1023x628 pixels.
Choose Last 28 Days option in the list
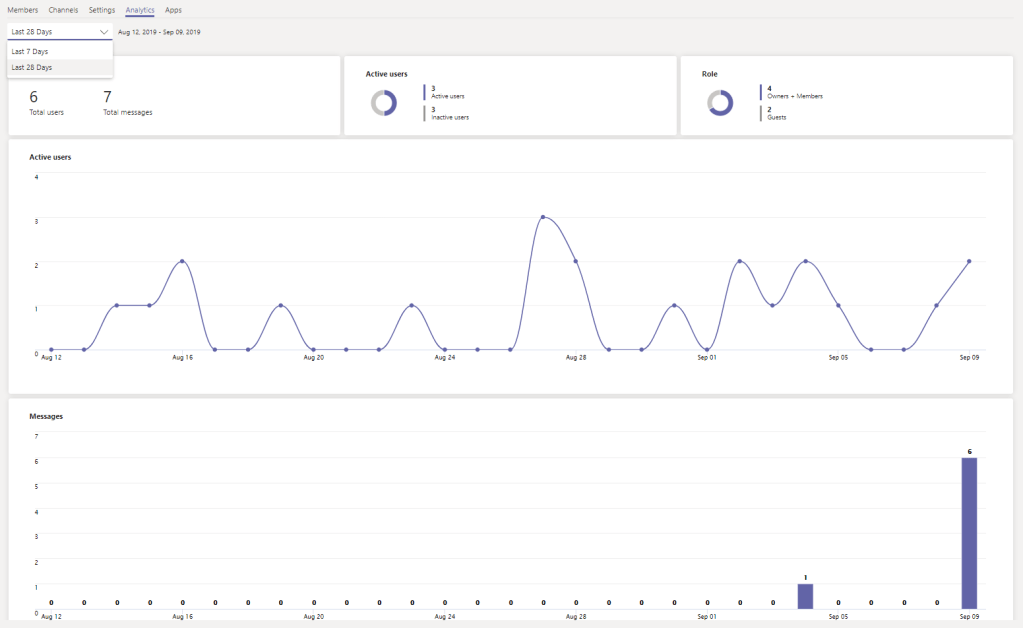[32, 67]
